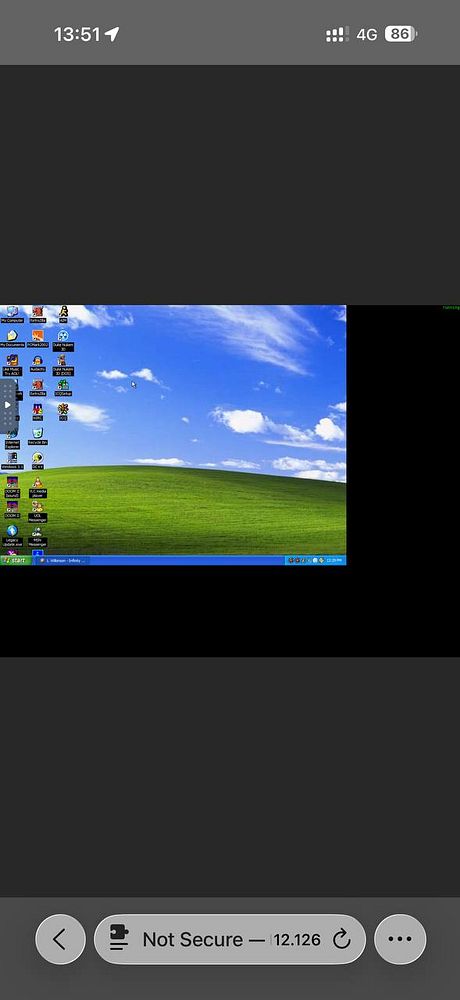The height and width of the screenshot is (1000, 460).
Task: Reload the page with refresh icon
Action: [342, 939]
